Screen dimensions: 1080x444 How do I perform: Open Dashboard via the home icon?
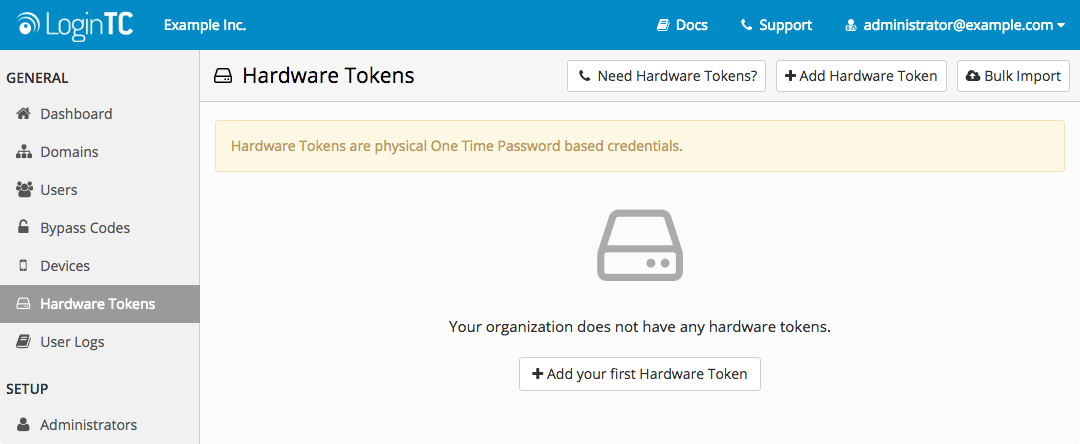click(x=23, y=114)
